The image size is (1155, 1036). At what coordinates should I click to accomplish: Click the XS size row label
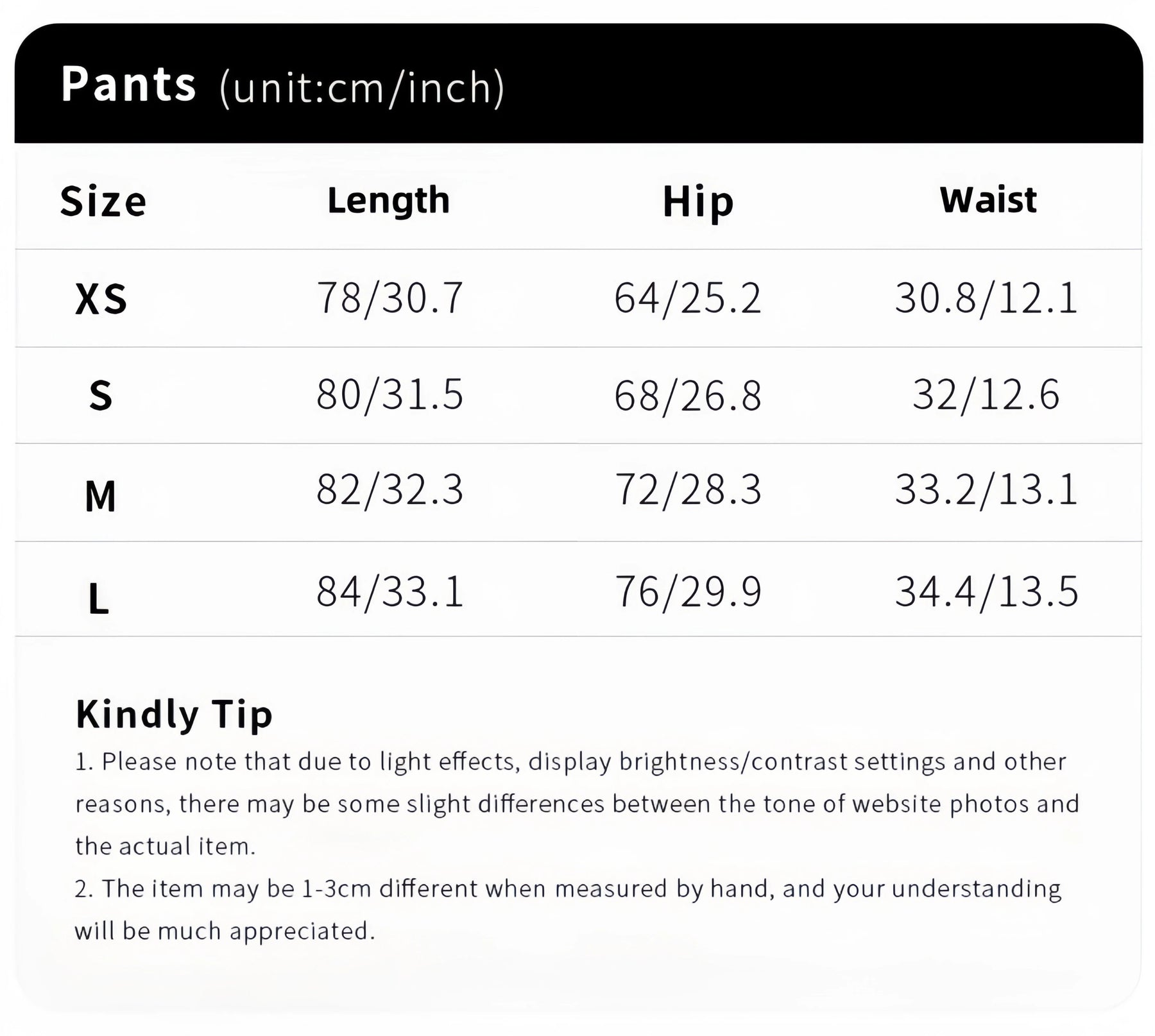tap(101, 300)
